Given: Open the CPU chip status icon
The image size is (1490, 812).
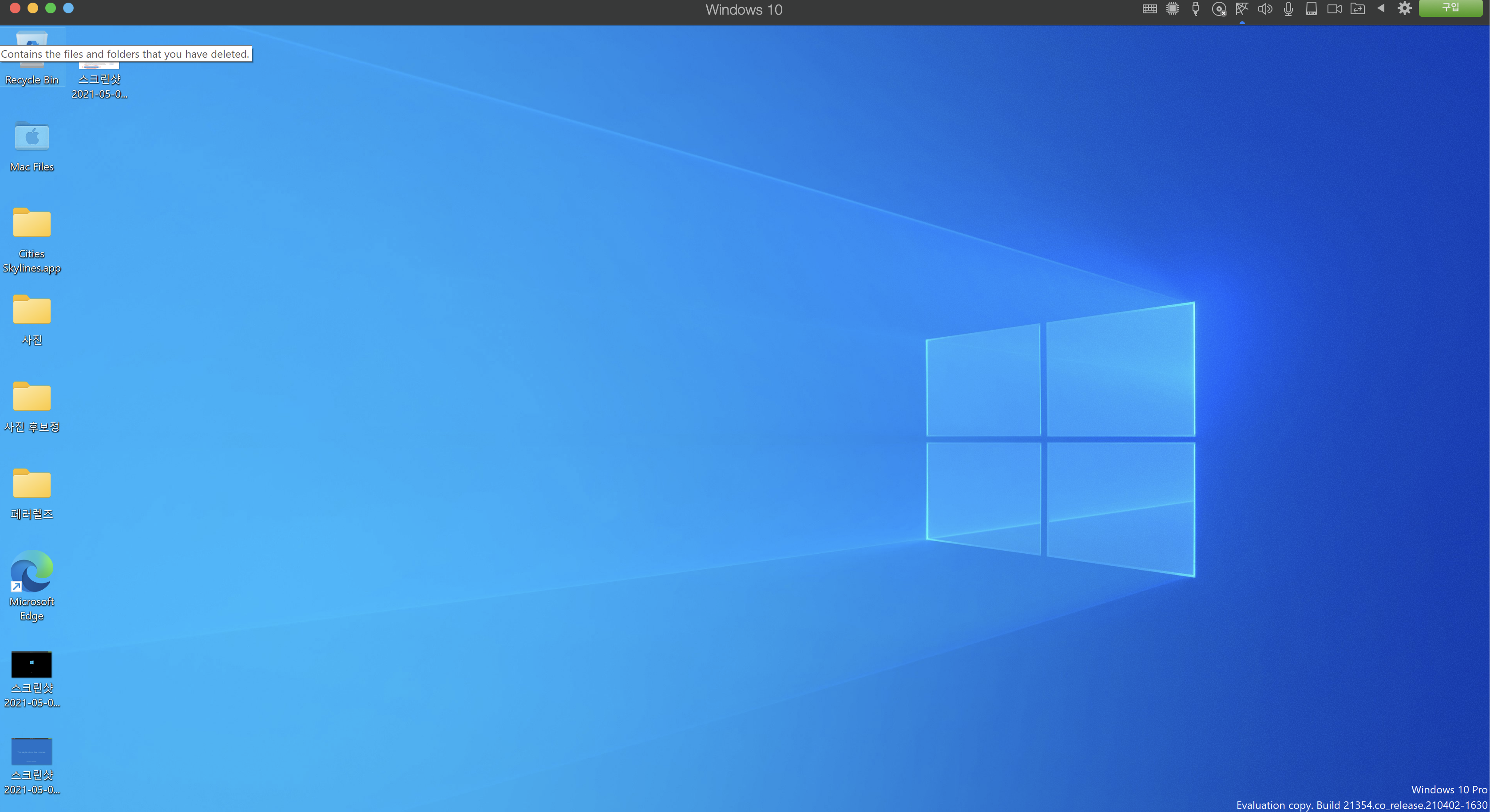Looking at the screenshot, I should click(x=1173, y=9).
